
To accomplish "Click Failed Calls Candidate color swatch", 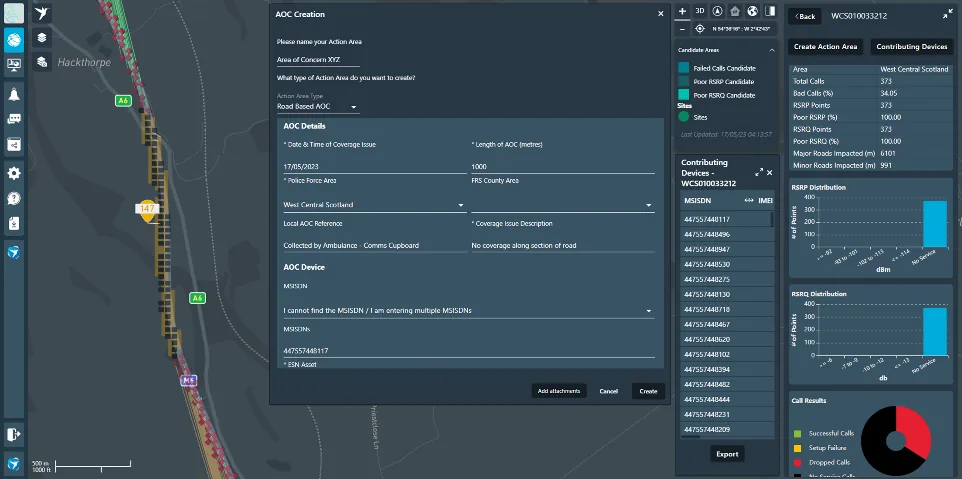I will click(683, 68).
